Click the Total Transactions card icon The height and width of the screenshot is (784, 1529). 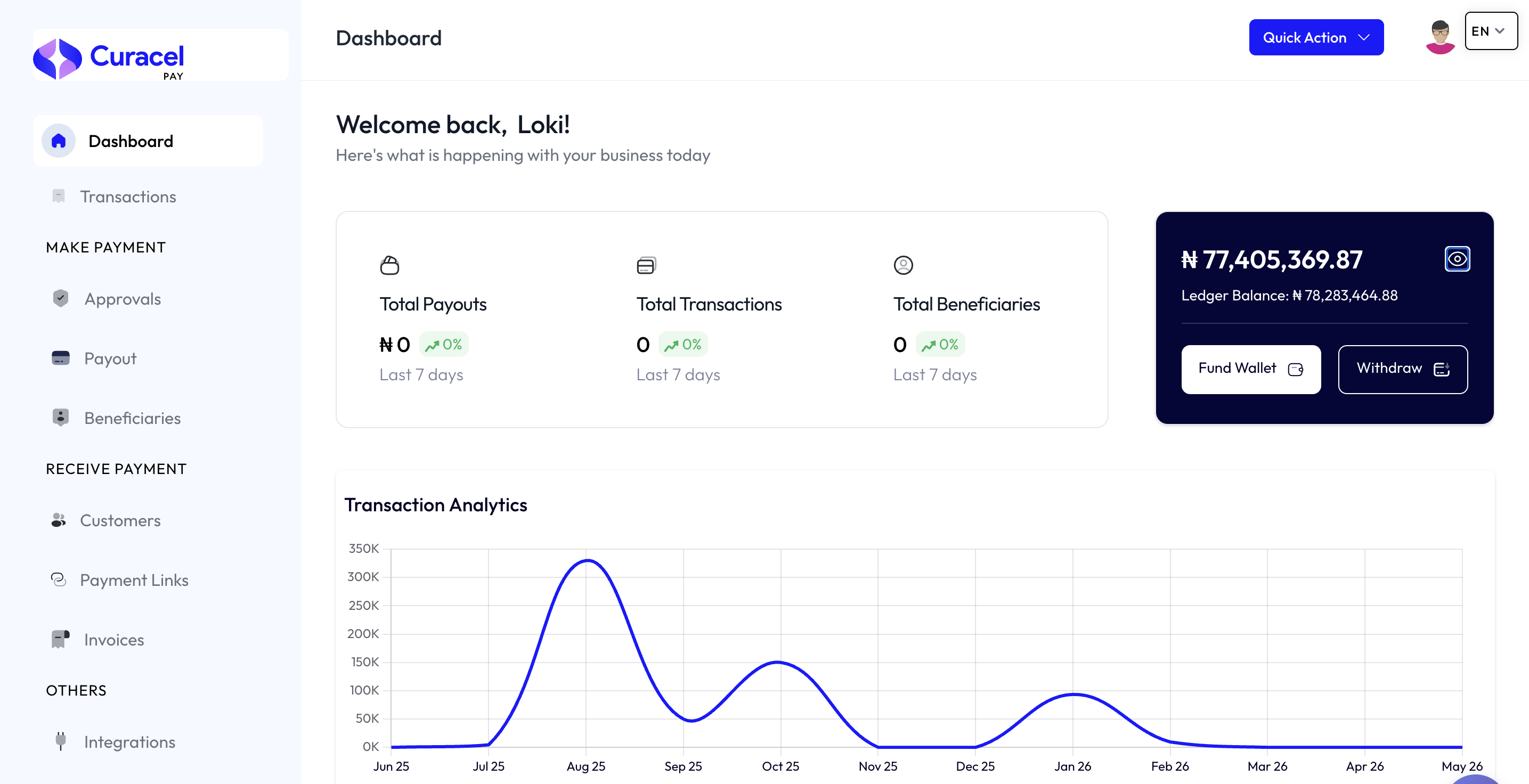[x=646, y=265]
